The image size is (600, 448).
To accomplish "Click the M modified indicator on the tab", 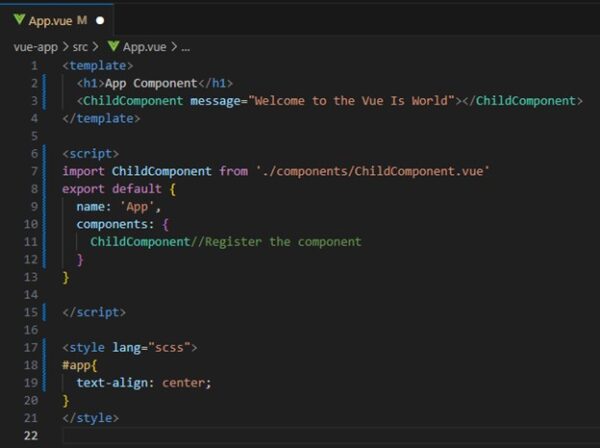I will 82,20.
